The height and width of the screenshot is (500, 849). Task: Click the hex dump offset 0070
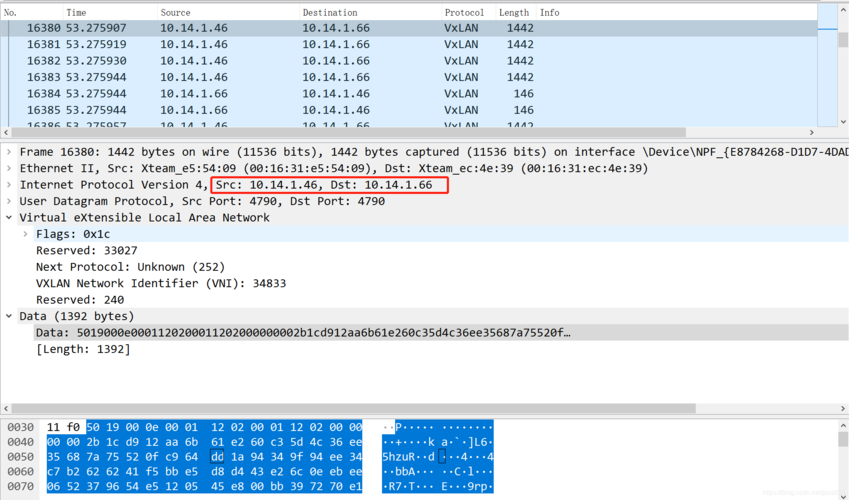pyautogui.click(x=21, y=486)
